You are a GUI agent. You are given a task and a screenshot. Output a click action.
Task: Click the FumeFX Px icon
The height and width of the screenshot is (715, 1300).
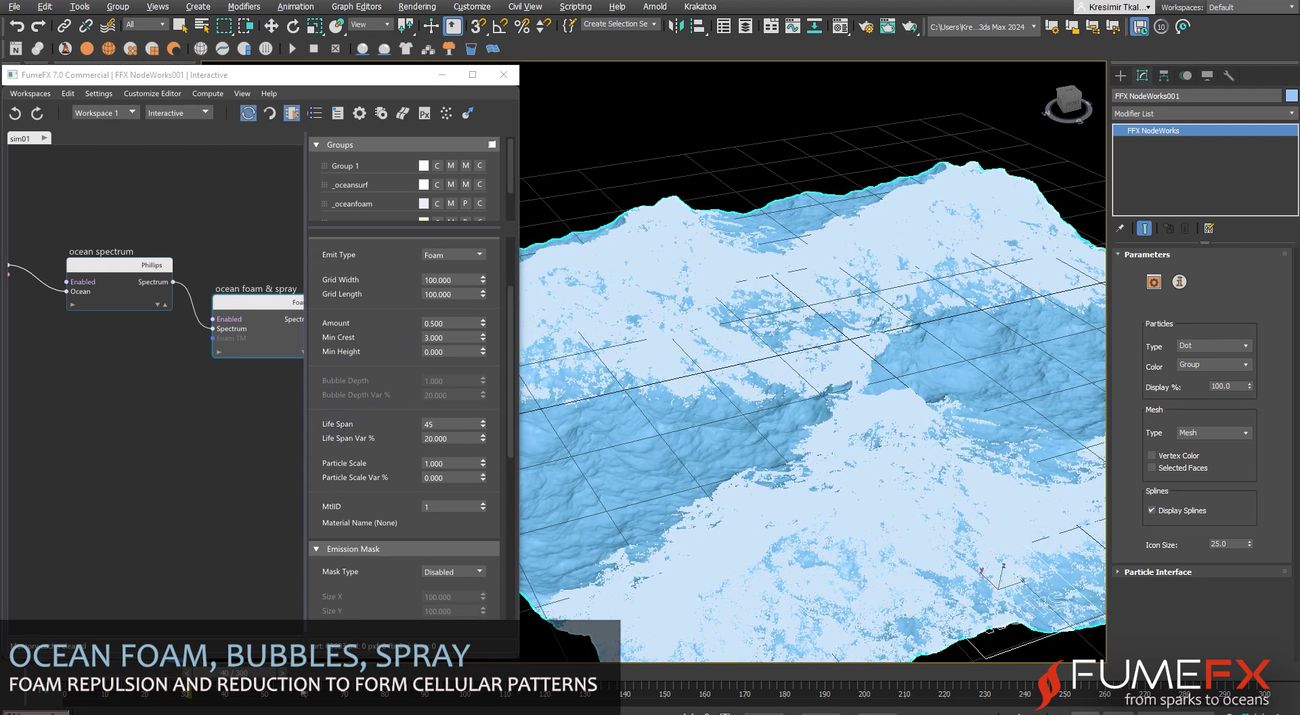pos(424,113)
